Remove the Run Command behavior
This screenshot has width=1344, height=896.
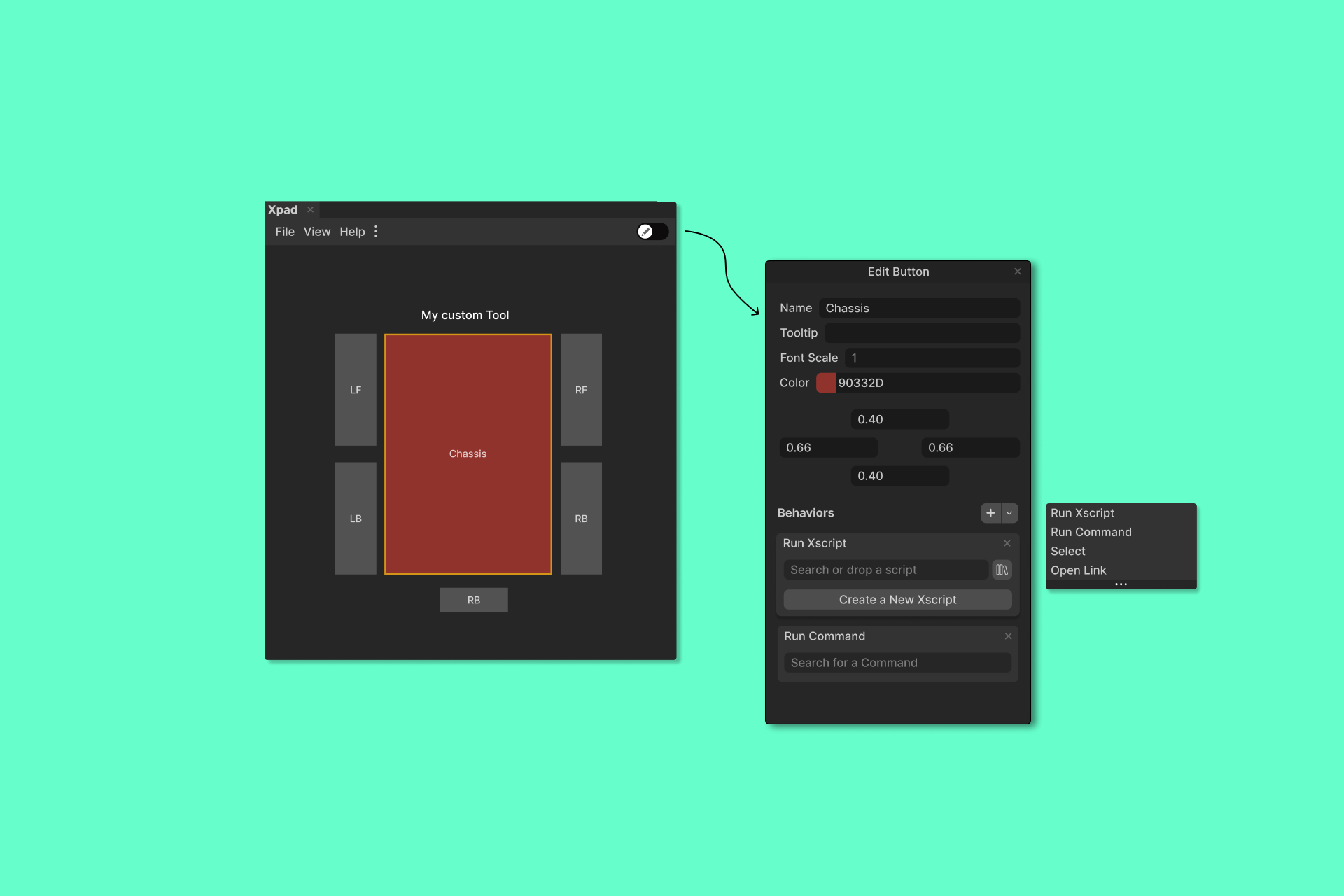tap(1008, 636)
